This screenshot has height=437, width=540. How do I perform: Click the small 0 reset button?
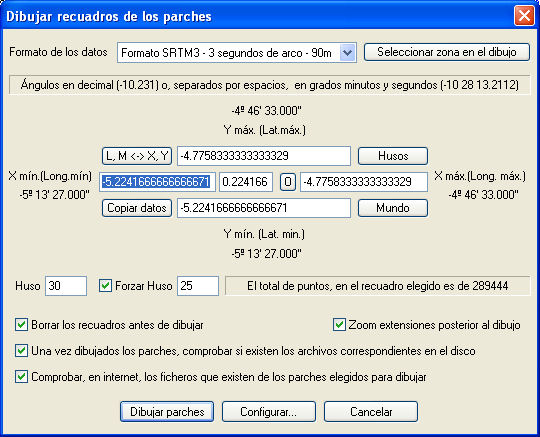tap(288, 182)
